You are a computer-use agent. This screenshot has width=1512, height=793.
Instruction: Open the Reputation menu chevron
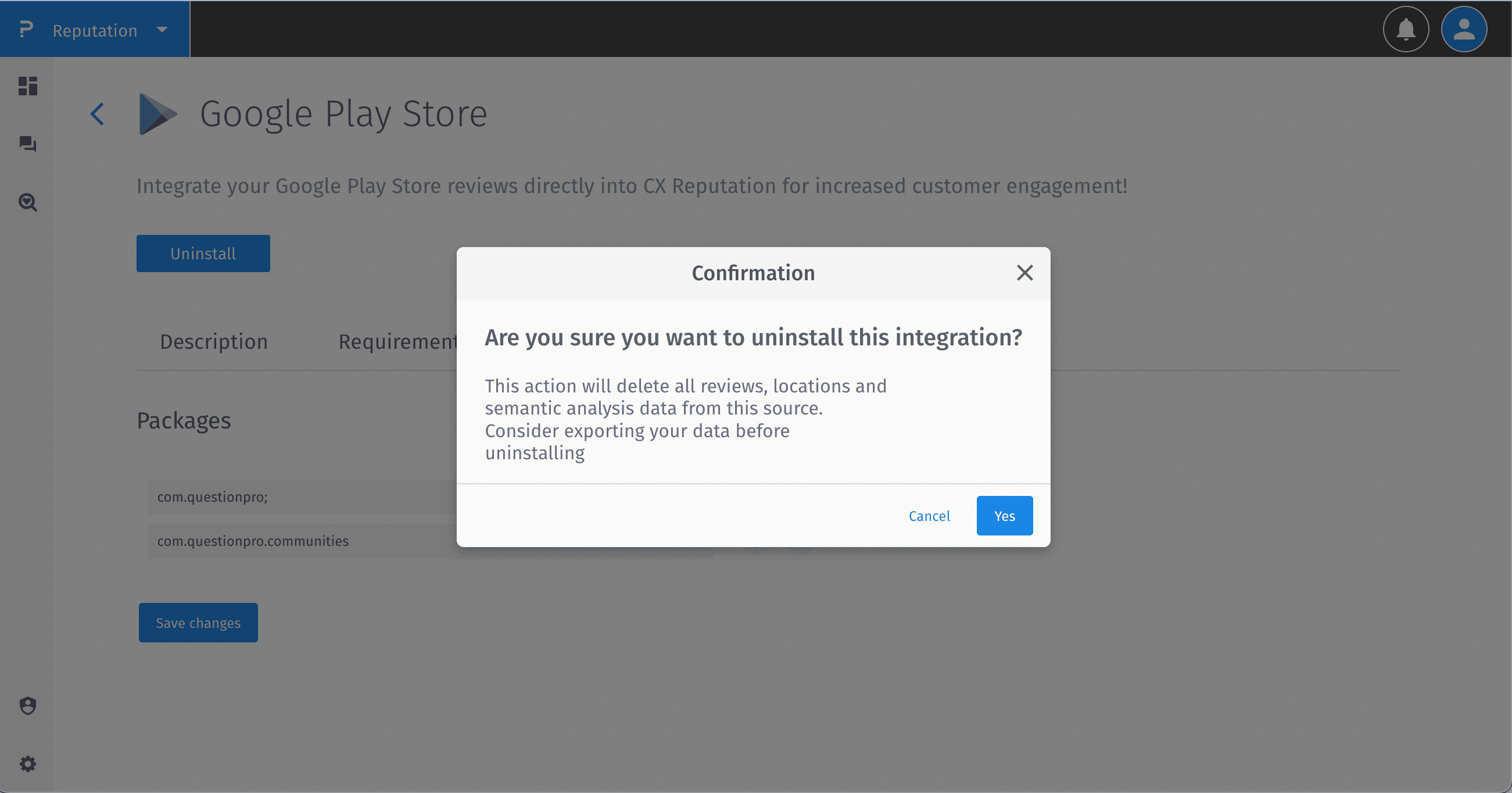click(162, 30)
